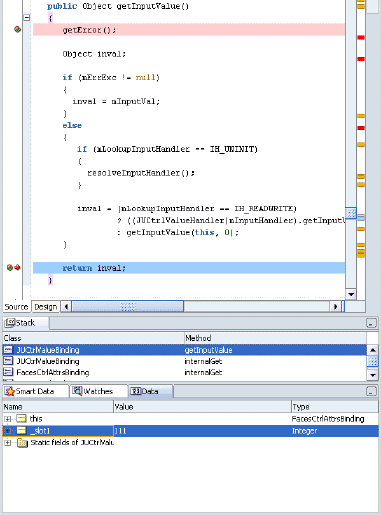The image size is (381, 515).
Task: Click the breakpoint icon beside getError() line
Action: pos(17,30)
